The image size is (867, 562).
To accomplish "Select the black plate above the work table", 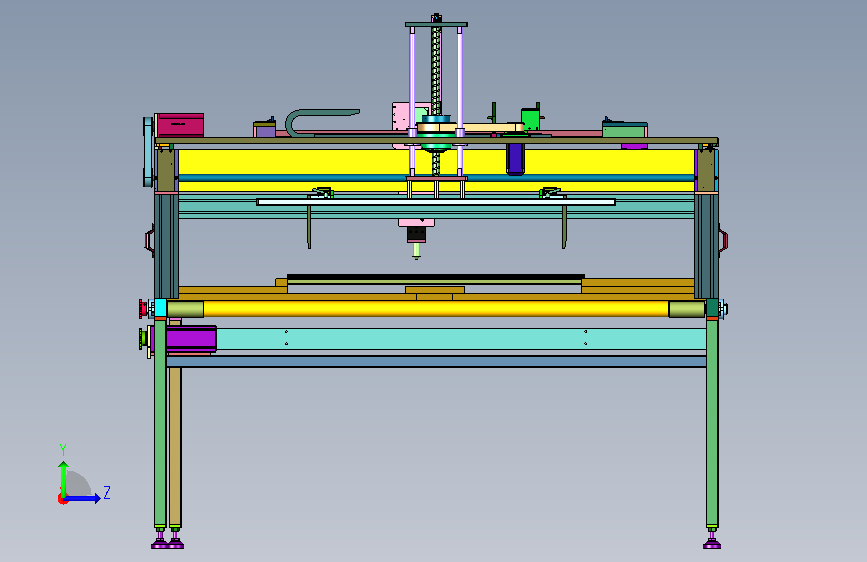I will point(436,277).
